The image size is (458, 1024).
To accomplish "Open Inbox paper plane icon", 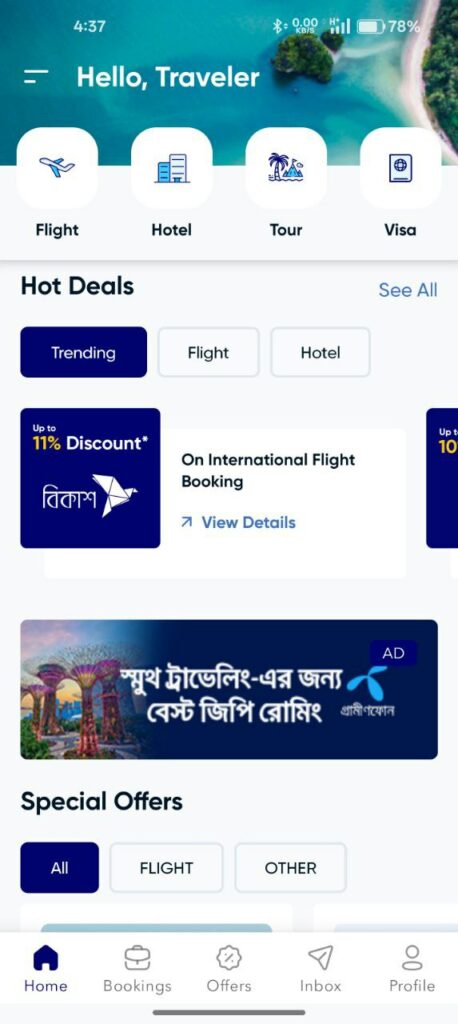I will coord(320,958).
